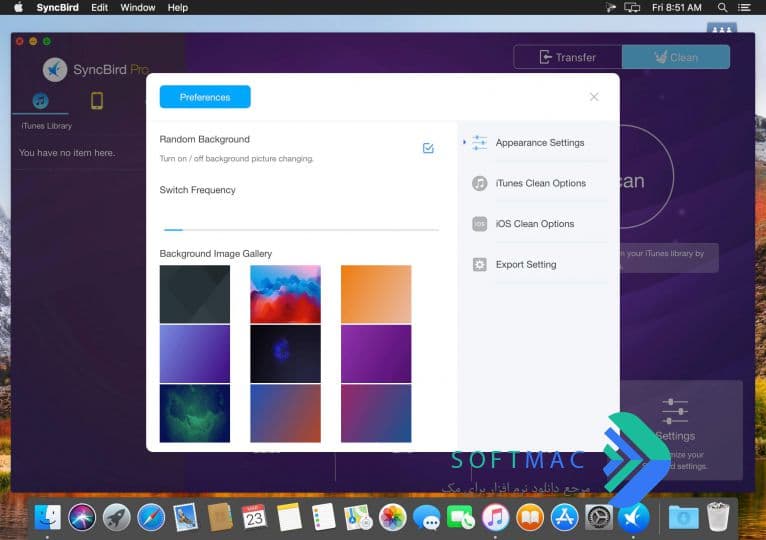The width and height of the screenshot is (766, 540).
Task: Open the Trash in dock
Action: pos(718,517)
